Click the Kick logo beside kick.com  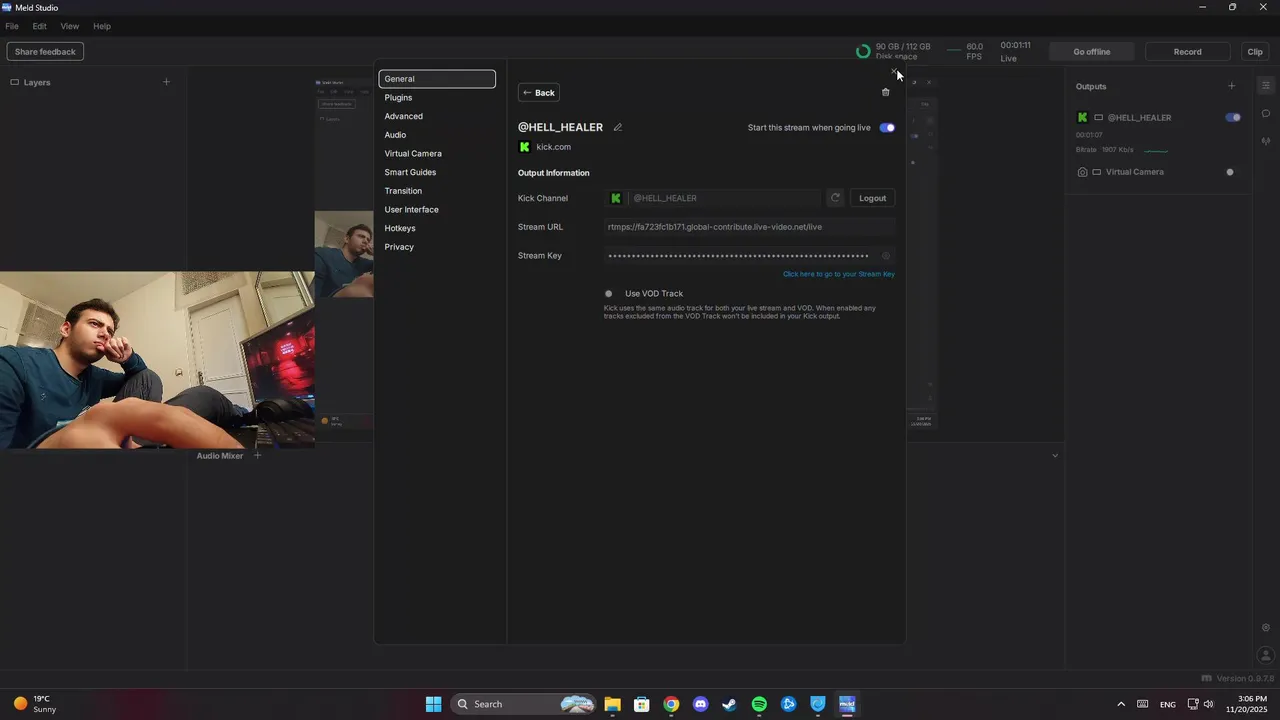pyautogui.click(x=524, y=147)
